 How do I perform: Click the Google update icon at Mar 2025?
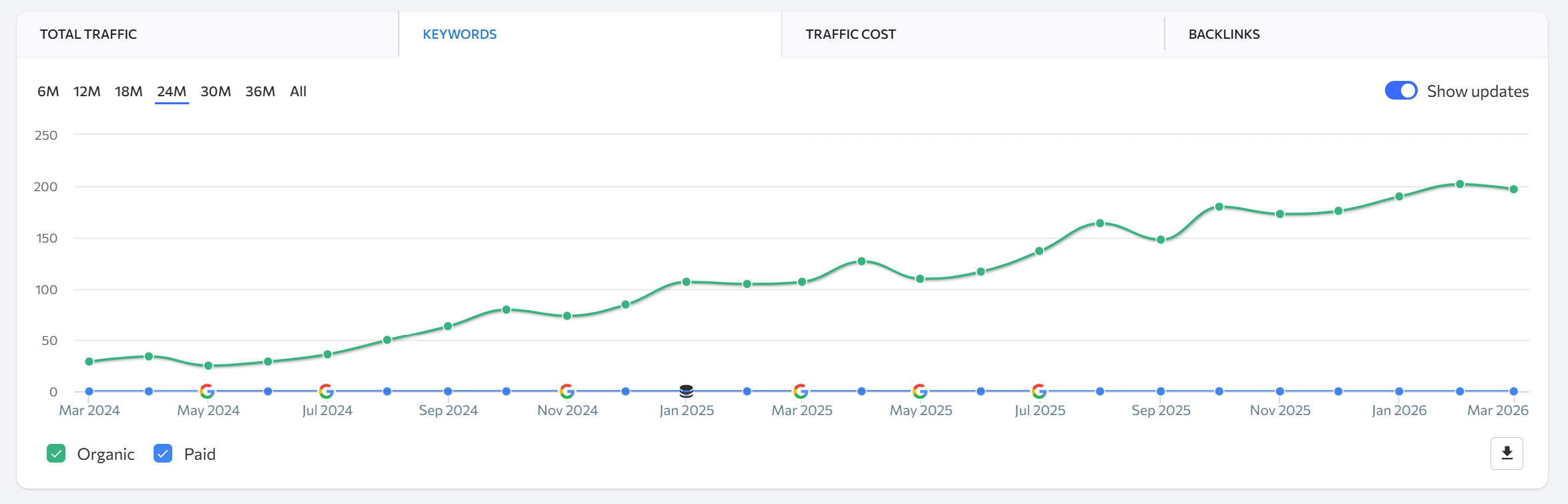[x=801, y=391]
